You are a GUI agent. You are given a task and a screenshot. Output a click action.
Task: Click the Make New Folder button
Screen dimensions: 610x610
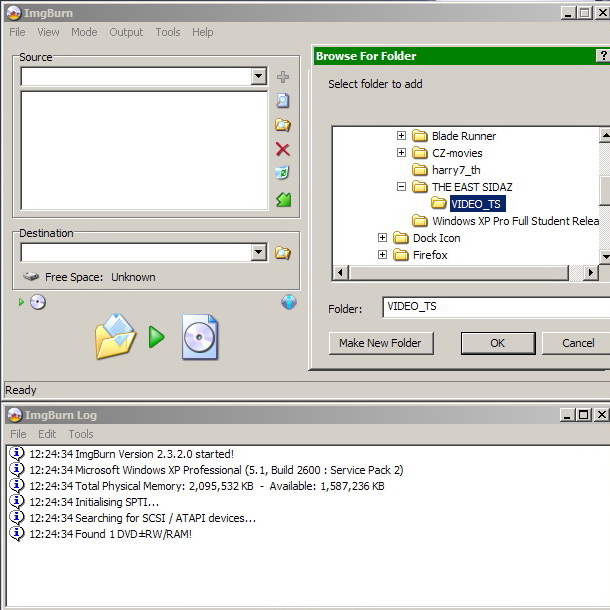tap(381, 343)
